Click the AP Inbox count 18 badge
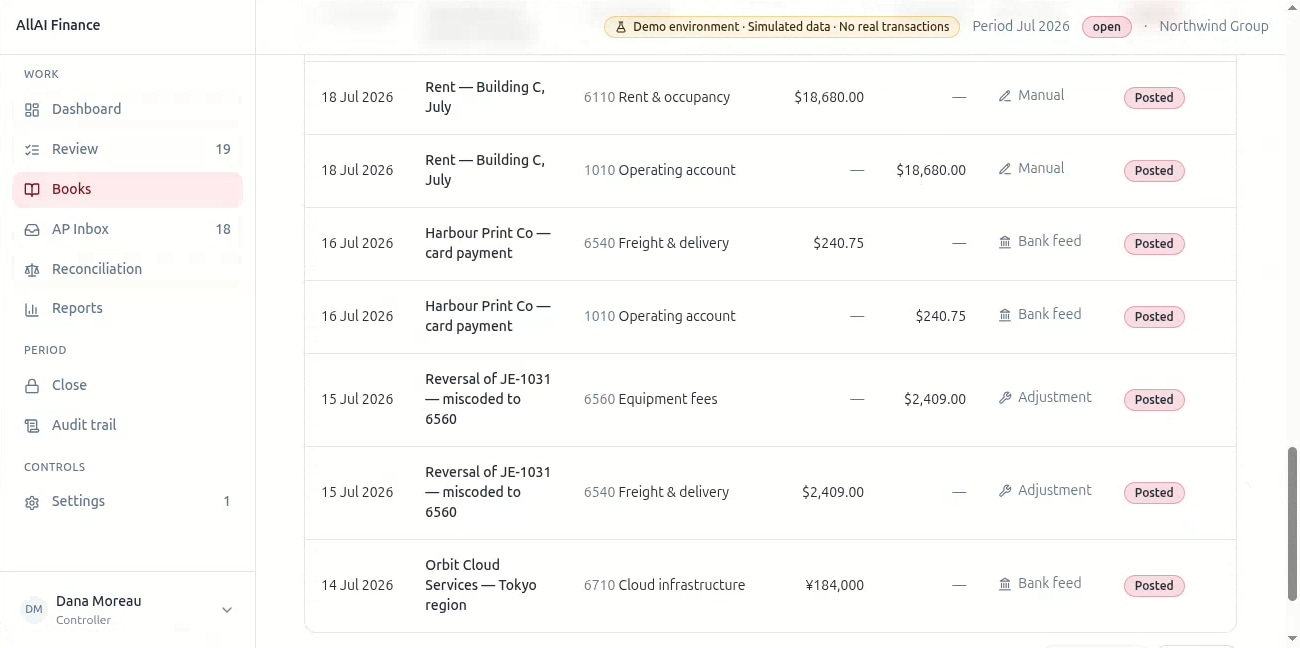Image resolution: width=1300 pixels, height=648 pixels. (223, 229)
